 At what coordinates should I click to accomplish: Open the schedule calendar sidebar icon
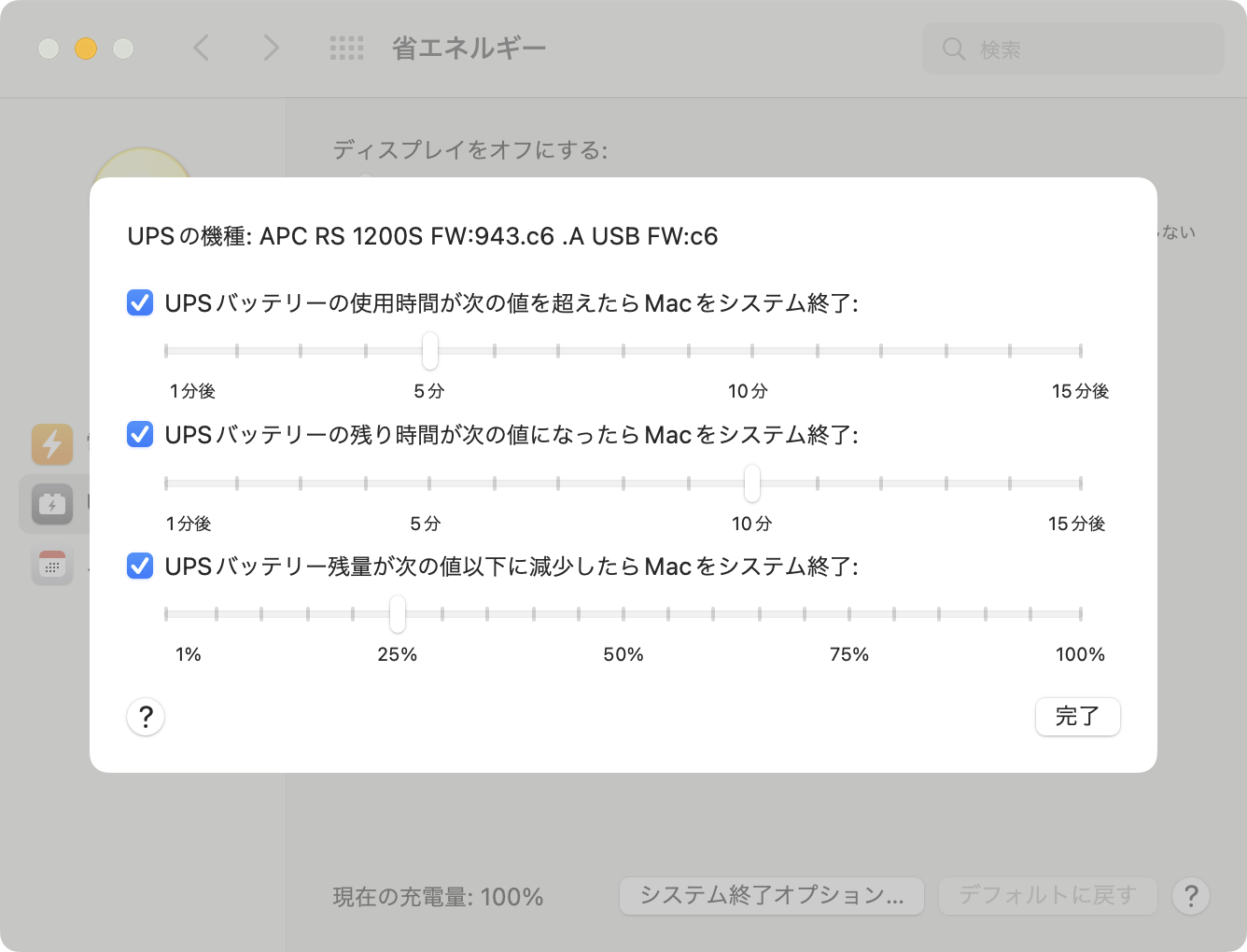52,566
